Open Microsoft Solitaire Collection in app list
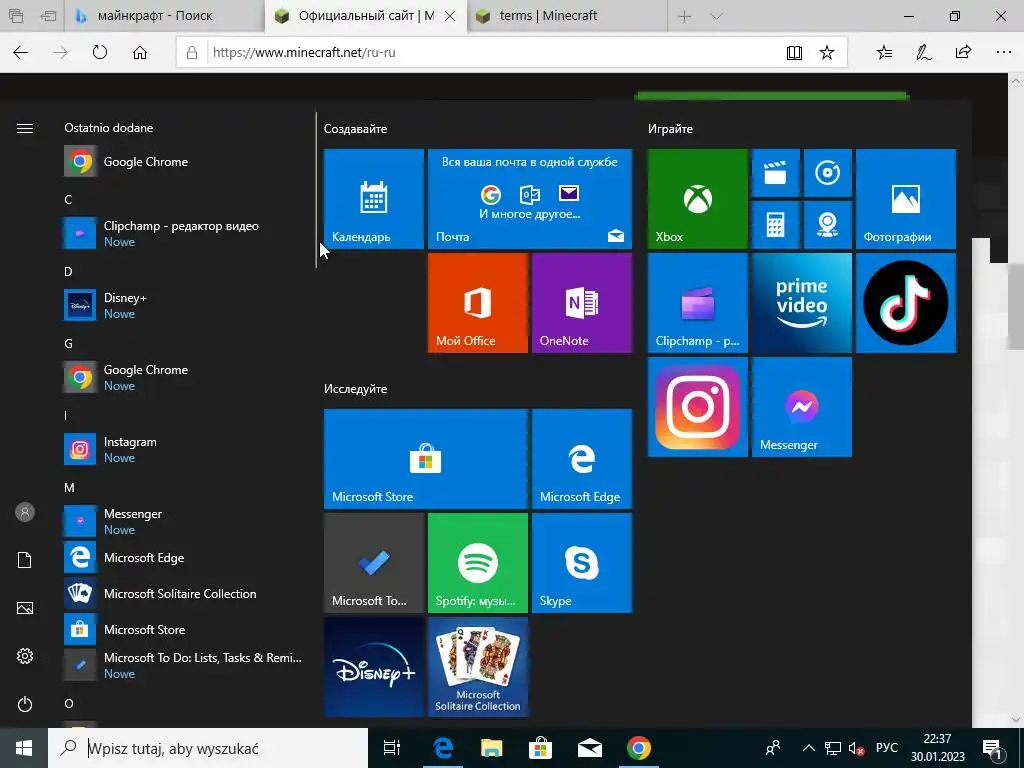 pyautogui.click(x=185, y=594)
